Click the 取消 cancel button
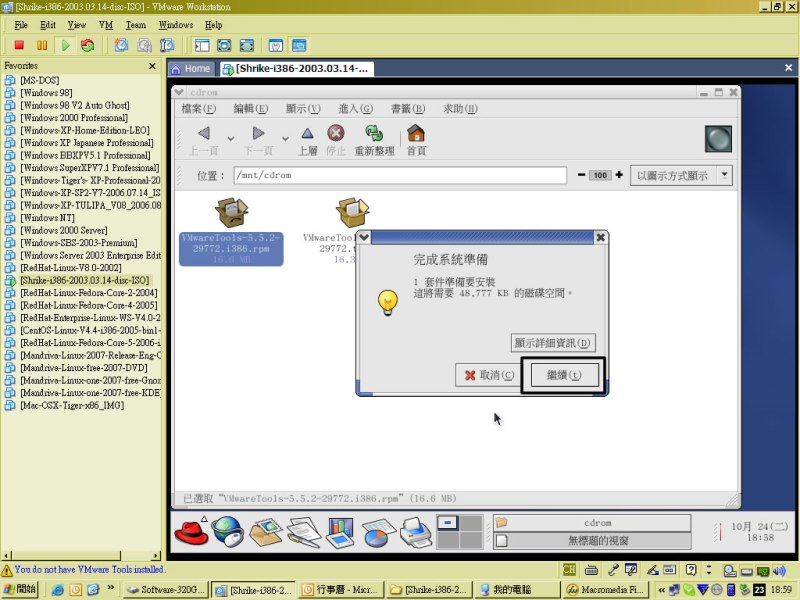The image size is (800, 600). coord(488,375)
